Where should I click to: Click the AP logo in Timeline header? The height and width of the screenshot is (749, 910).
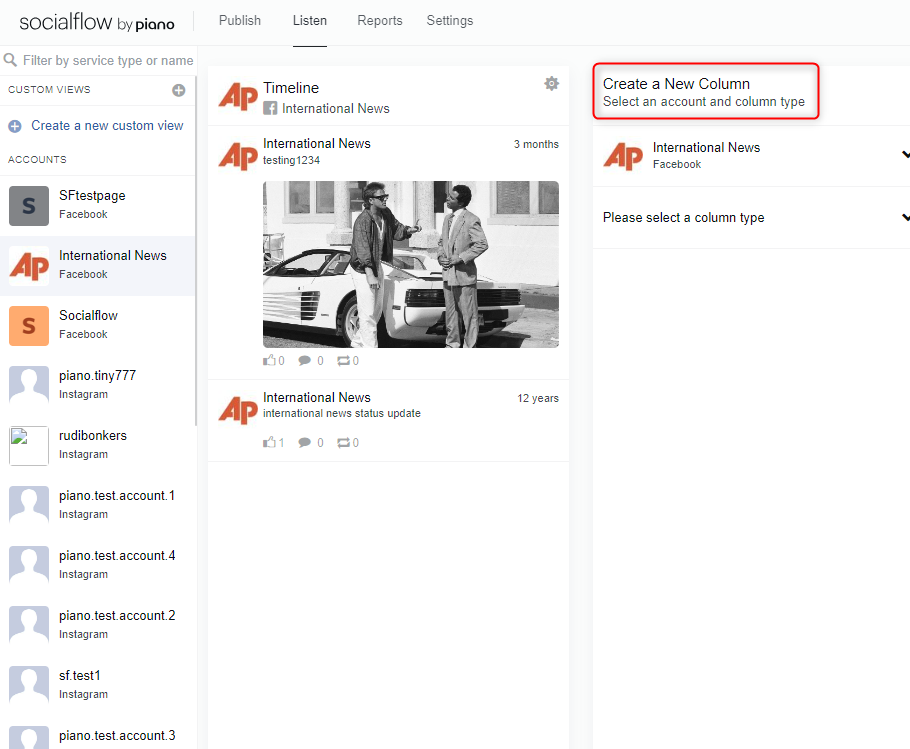click(x=238, y=96)
